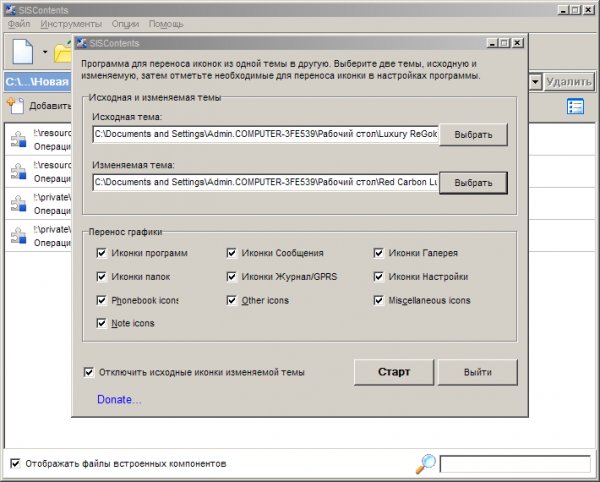Click the Удалить button in main window
This screenshot has width=600, height=482.
[x=569, y=81]
